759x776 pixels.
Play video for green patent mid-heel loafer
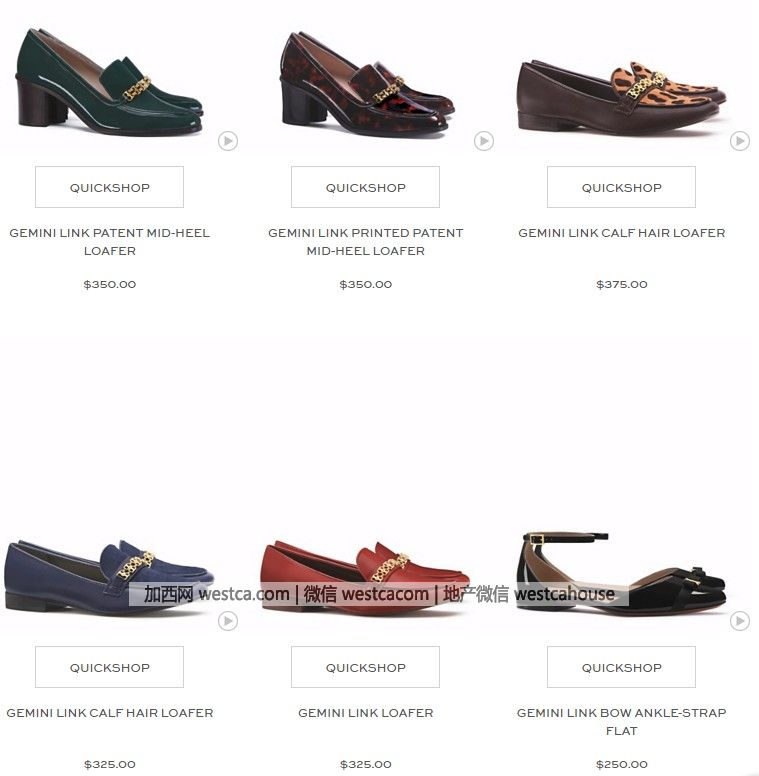(x=228, y=141)
